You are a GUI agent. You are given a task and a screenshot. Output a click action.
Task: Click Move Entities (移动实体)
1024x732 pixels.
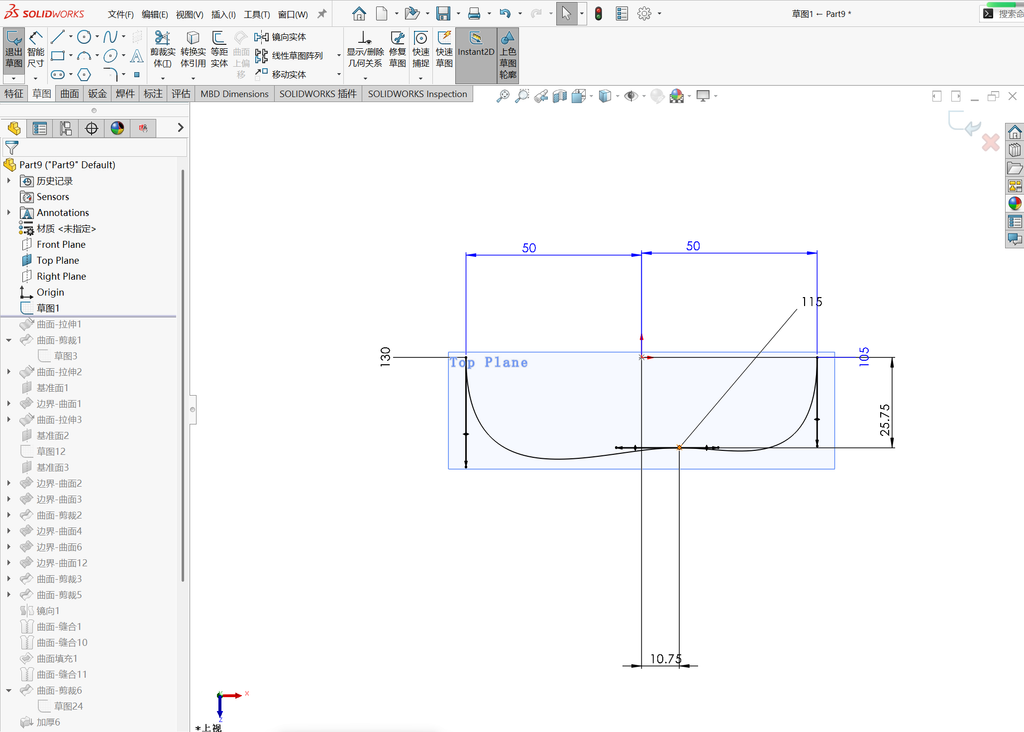(280, 74)
